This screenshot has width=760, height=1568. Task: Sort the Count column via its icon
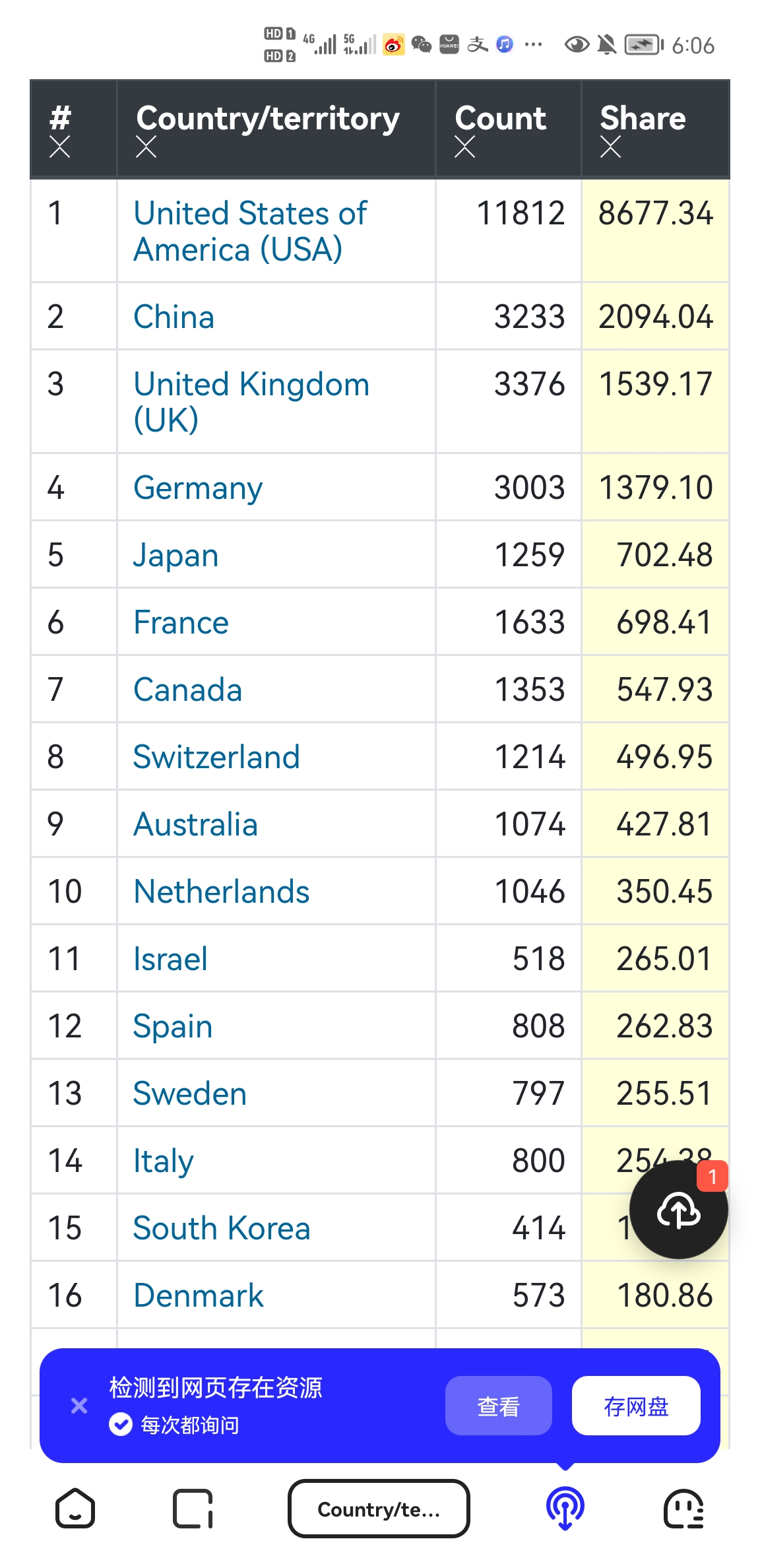click(464, 147)
